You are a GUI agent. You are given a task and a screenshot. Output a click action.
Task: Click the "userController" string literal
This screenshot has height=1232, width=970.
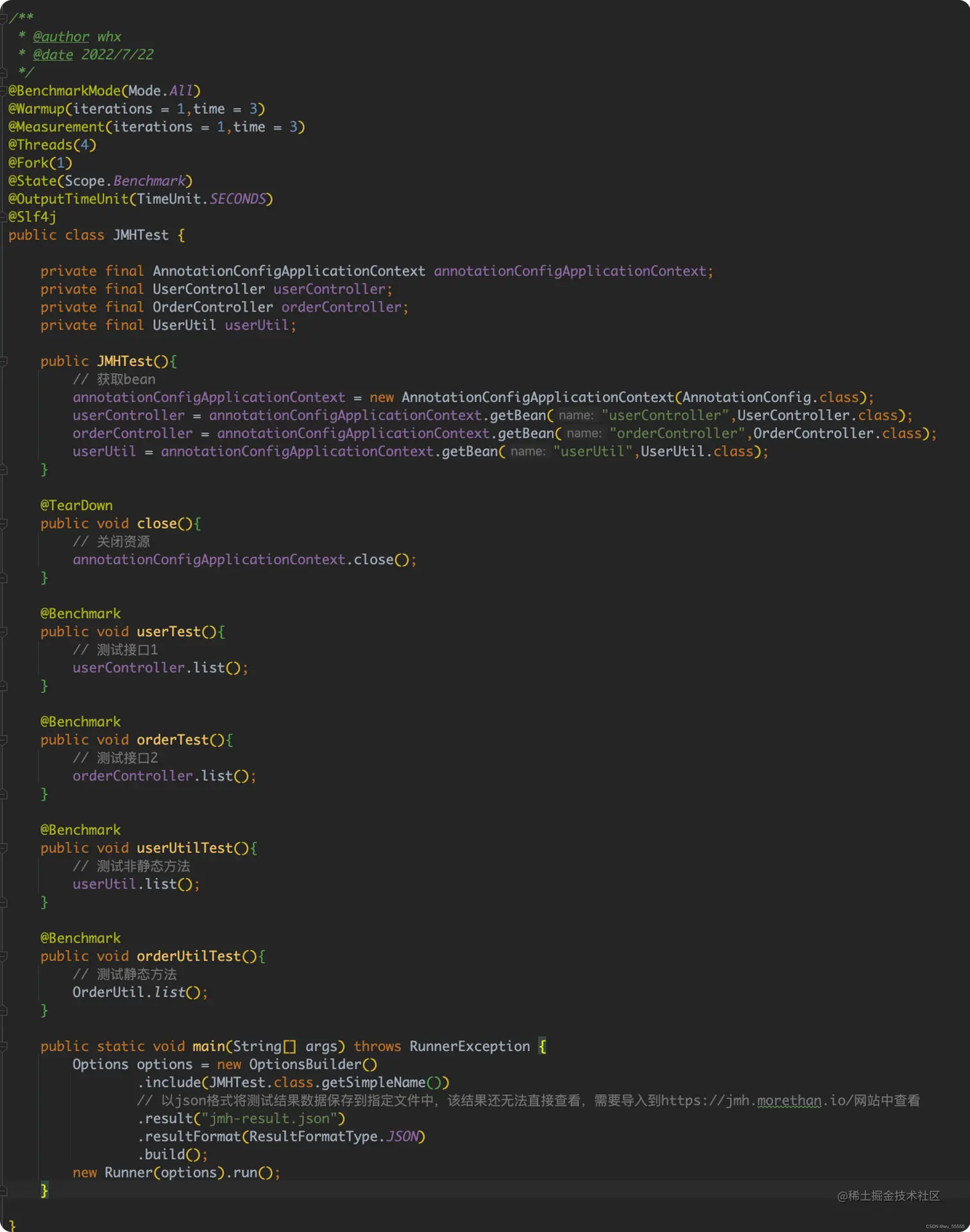coord(665,415)
